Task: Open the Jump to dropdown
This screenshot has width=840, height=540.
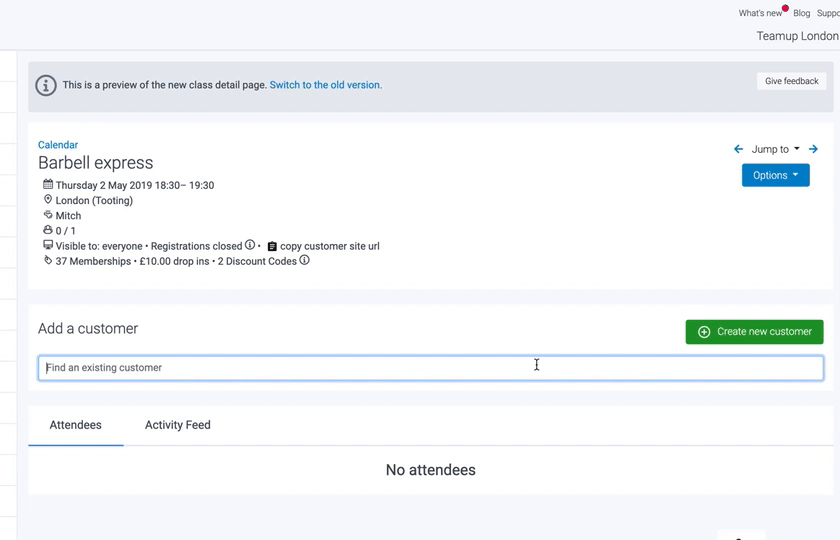Action: pos(775,149)
